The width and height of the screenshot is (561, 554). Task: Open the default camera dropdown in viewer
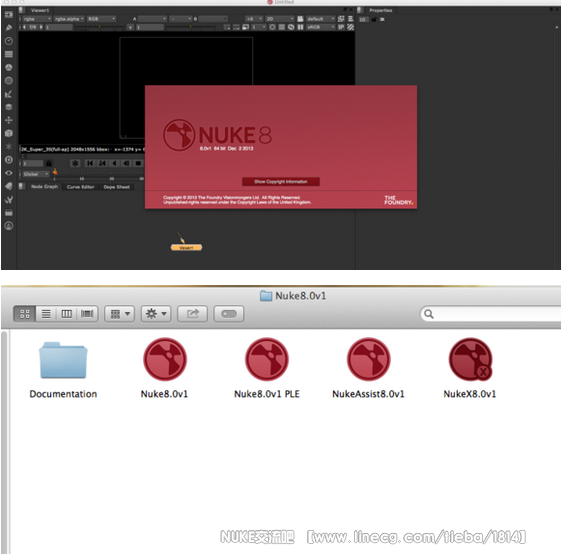pos(321,19)
